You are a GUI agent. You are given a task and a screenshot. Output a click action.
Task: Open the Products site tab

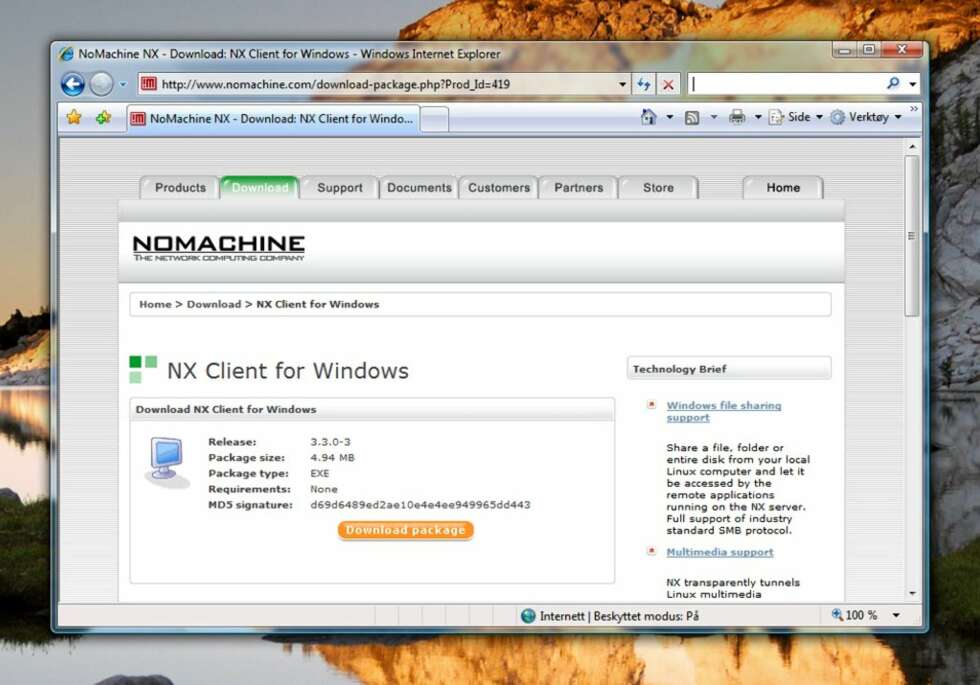pyautogui.click(x=180, y=188)
